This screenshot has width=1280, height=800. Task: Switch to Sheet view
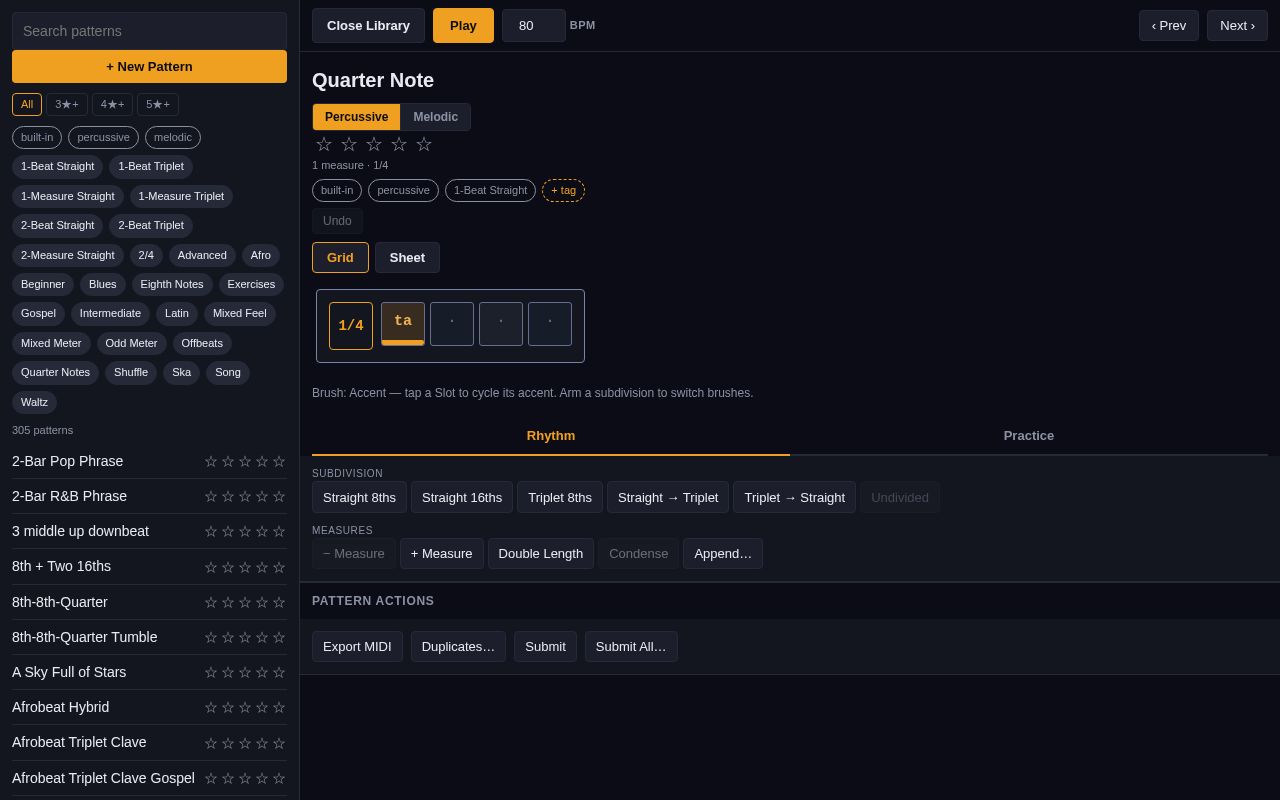407,257
